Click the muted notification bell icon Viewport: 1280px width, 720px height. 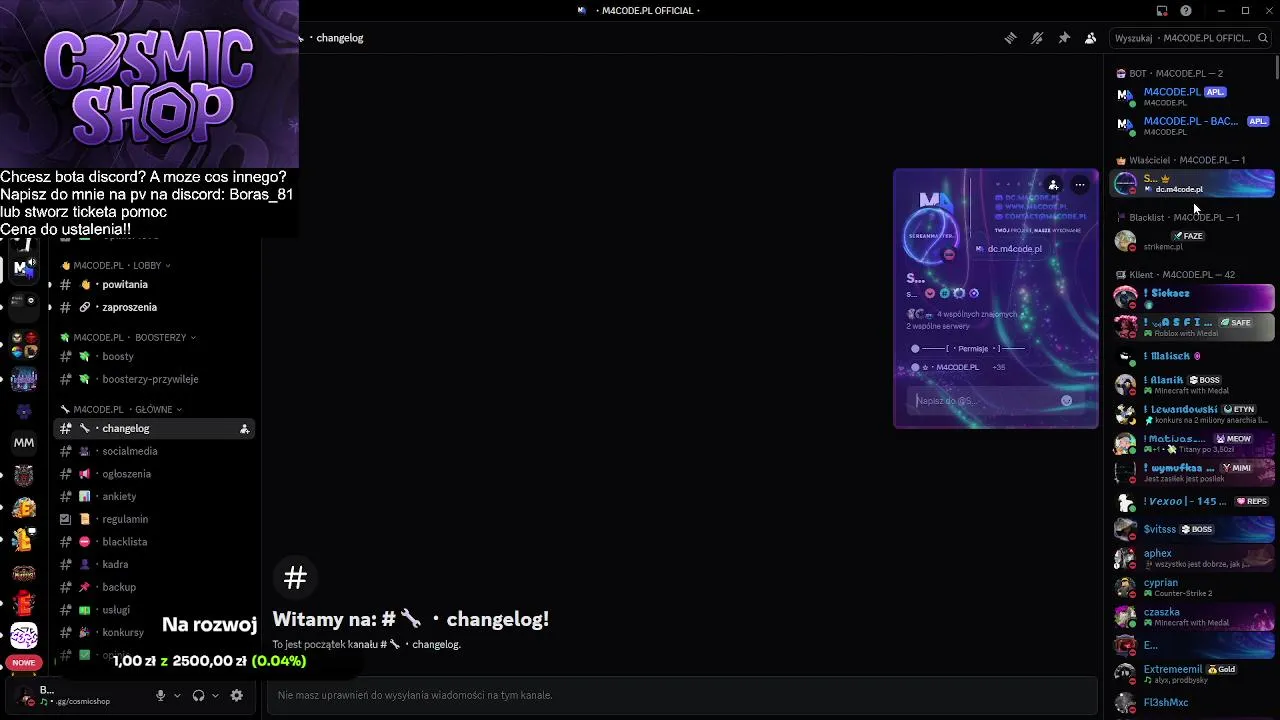click(1037, 38)
